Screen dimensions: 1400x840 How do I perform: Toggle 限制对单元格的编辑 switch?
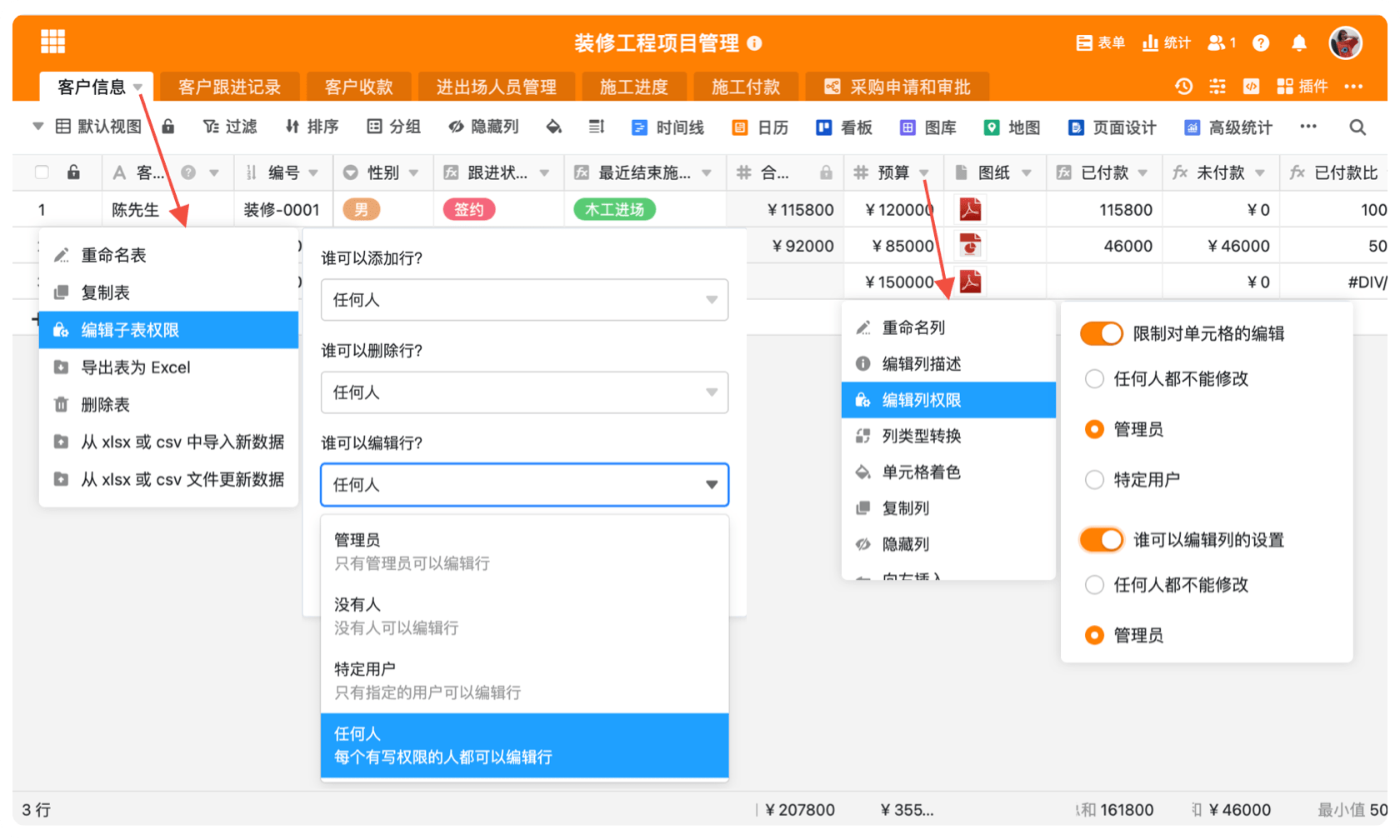tap(1101, 334)
